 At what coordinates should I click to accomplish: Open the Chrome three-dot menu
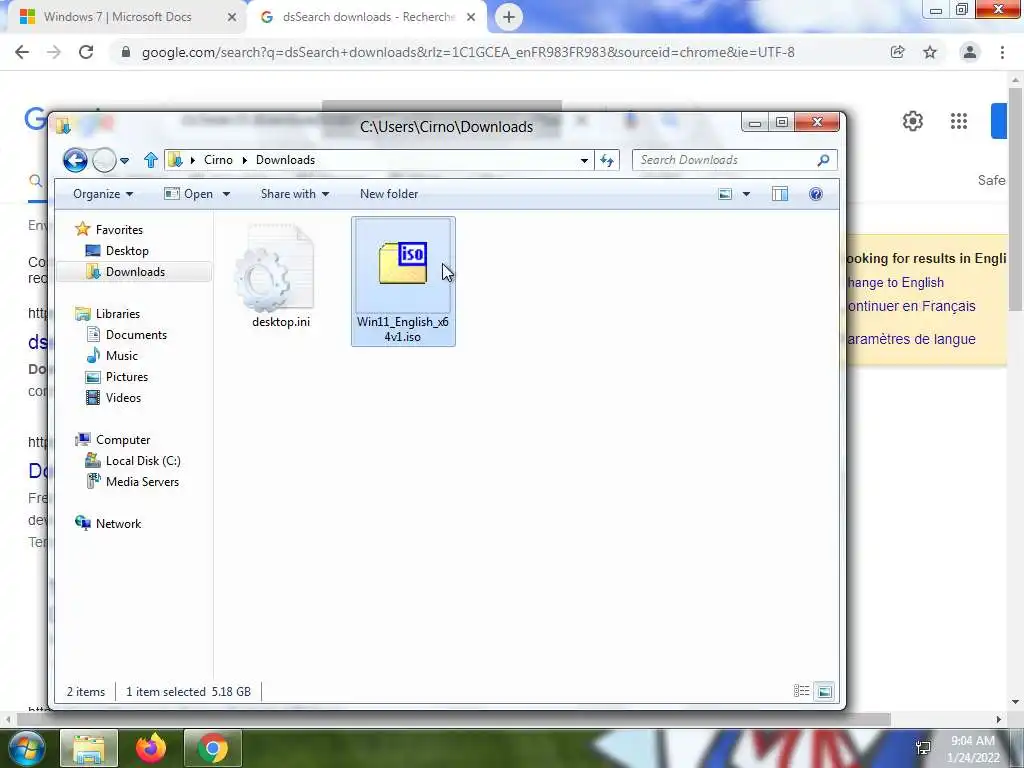[1002, 52]
